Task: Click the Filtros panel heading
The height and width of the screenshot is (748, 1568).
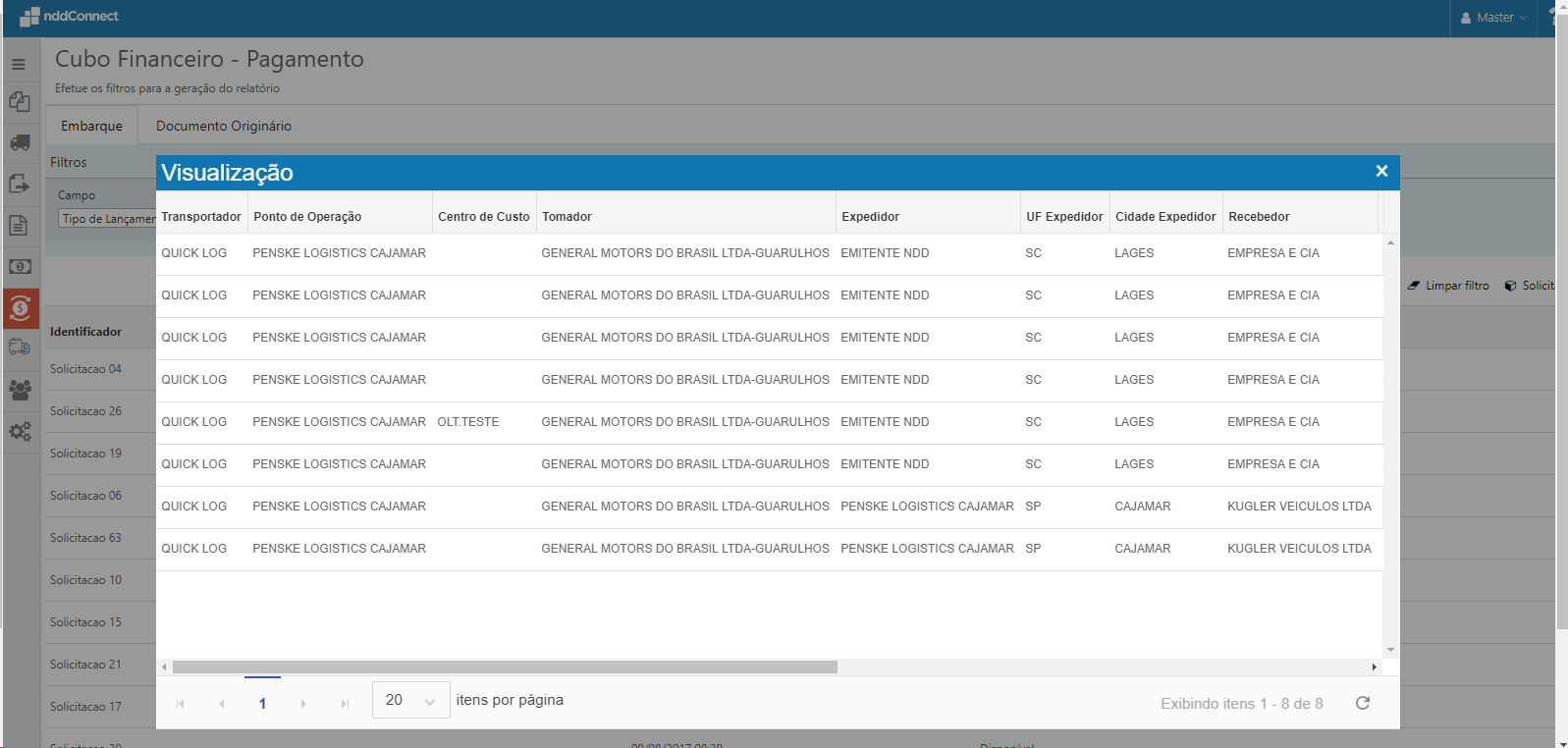Action: (69, 162)
